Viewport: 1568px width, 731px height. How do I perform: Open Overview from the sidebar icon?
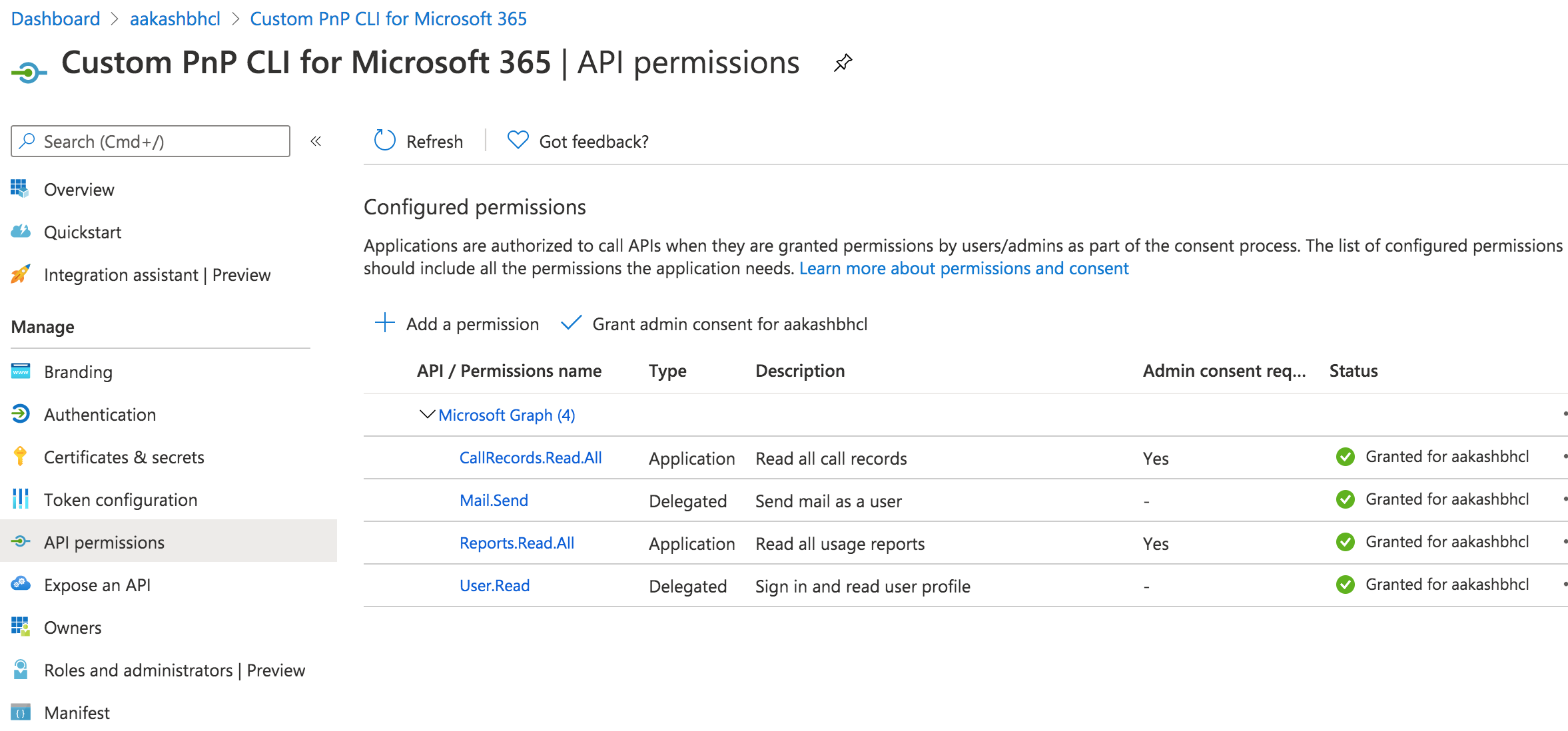[20, 189]
